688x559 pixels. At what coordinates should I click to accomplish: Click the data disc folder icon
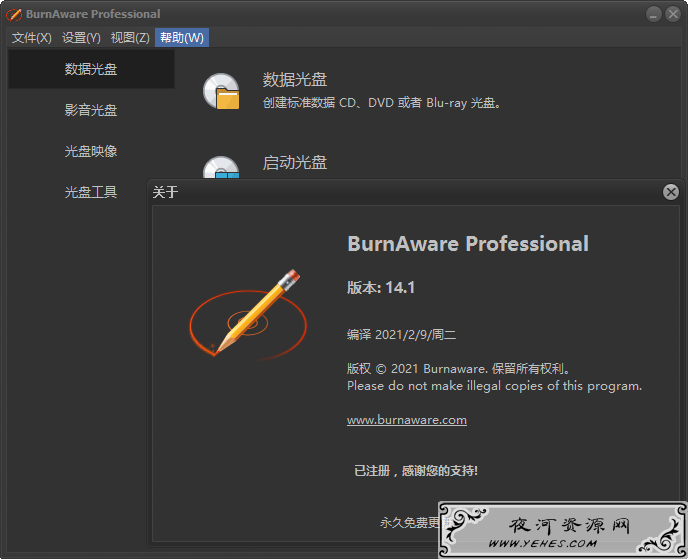pyautogui.click(x=221, y=91)
